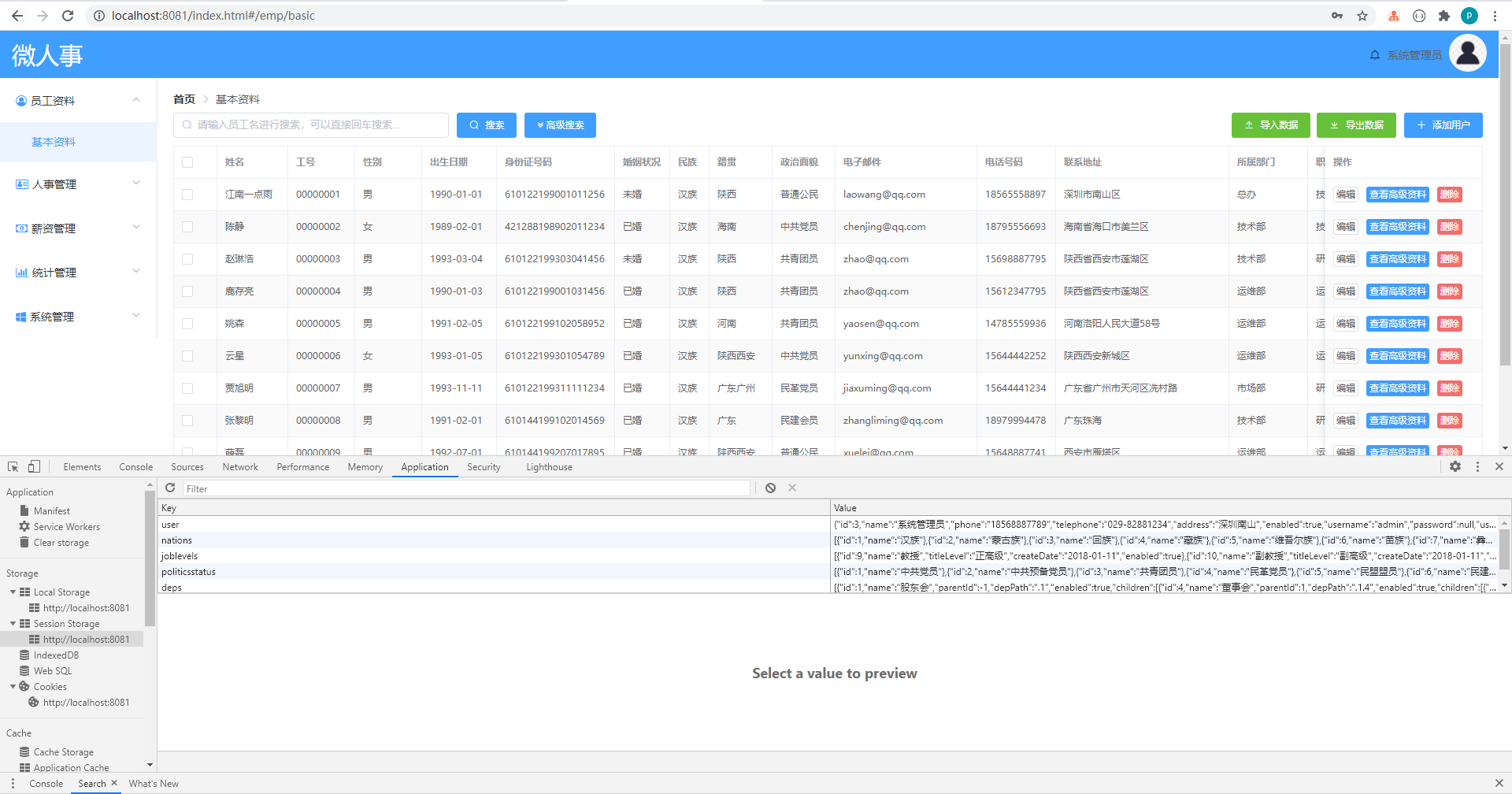Viewport: 1512px width, 794px height.
Task: Click the employee search input field
Action: pyautogui.click(x=311, y=124)
